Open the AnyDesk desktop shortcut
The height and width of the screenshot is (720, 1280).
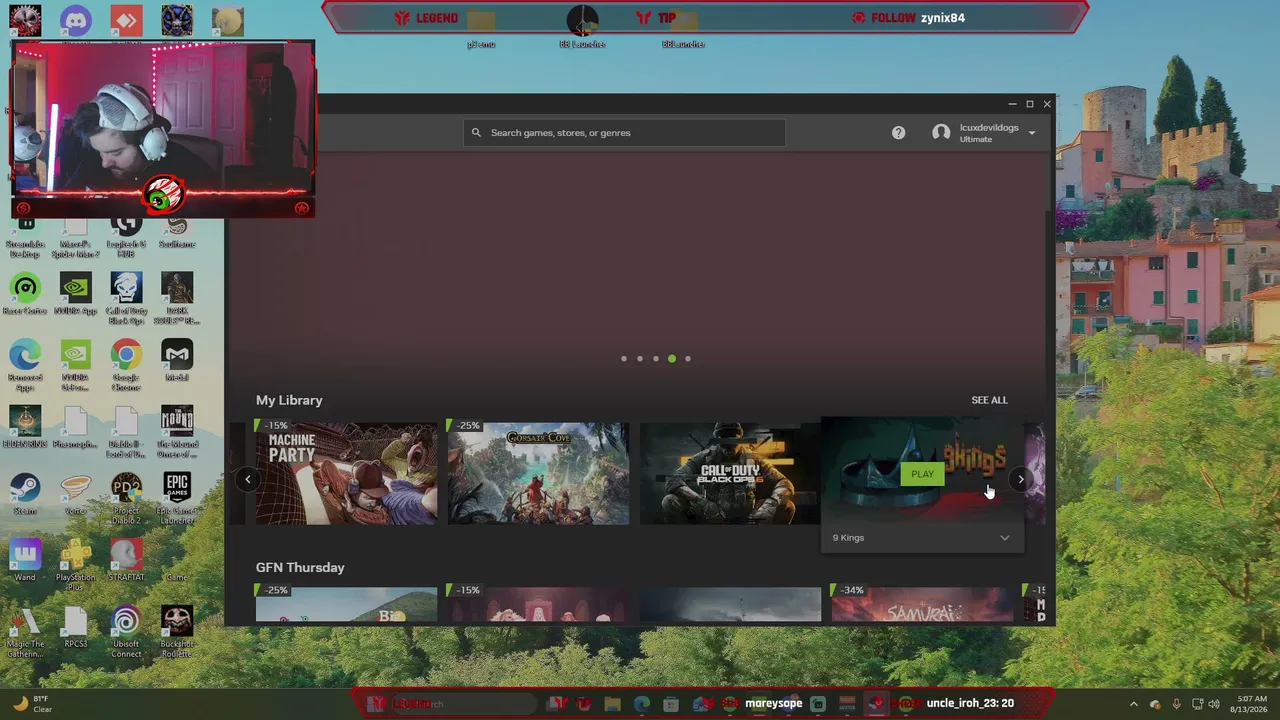(x=126, y=20)
